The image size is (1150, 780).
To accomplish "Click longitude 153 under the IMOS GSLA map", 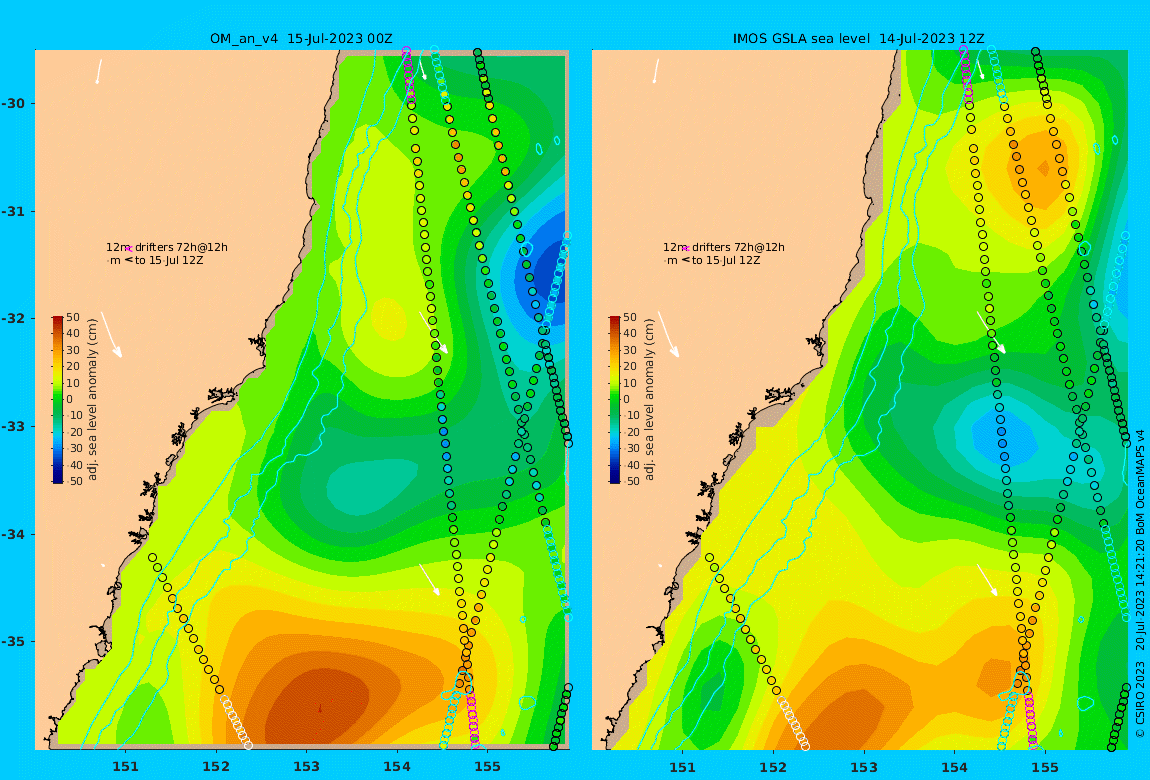I will 864,766.
